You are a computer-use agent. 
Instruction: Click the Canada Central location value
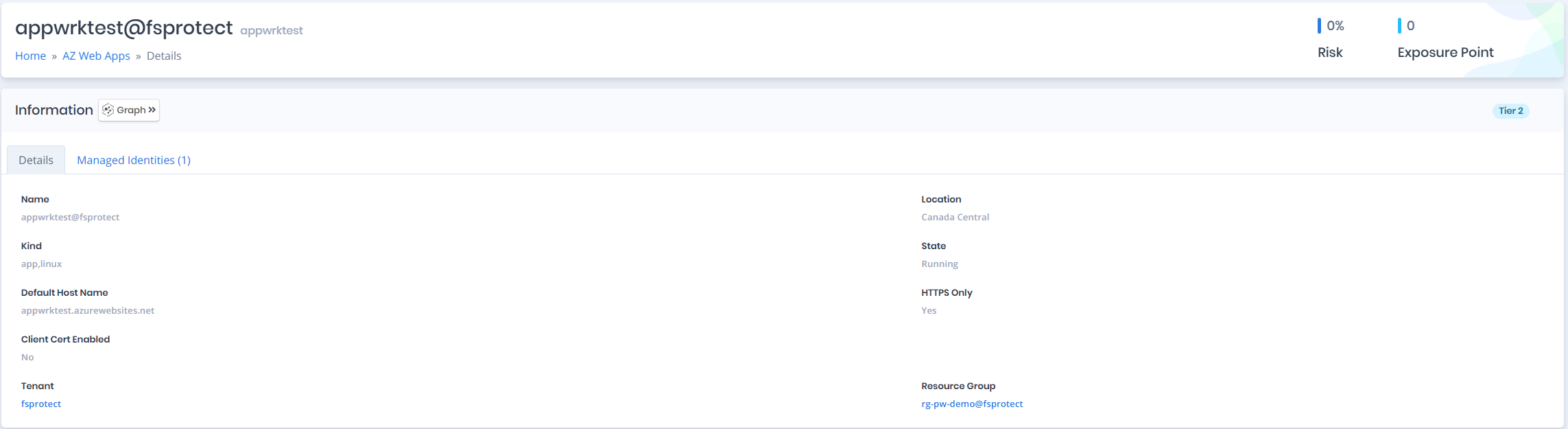[955, 217]
